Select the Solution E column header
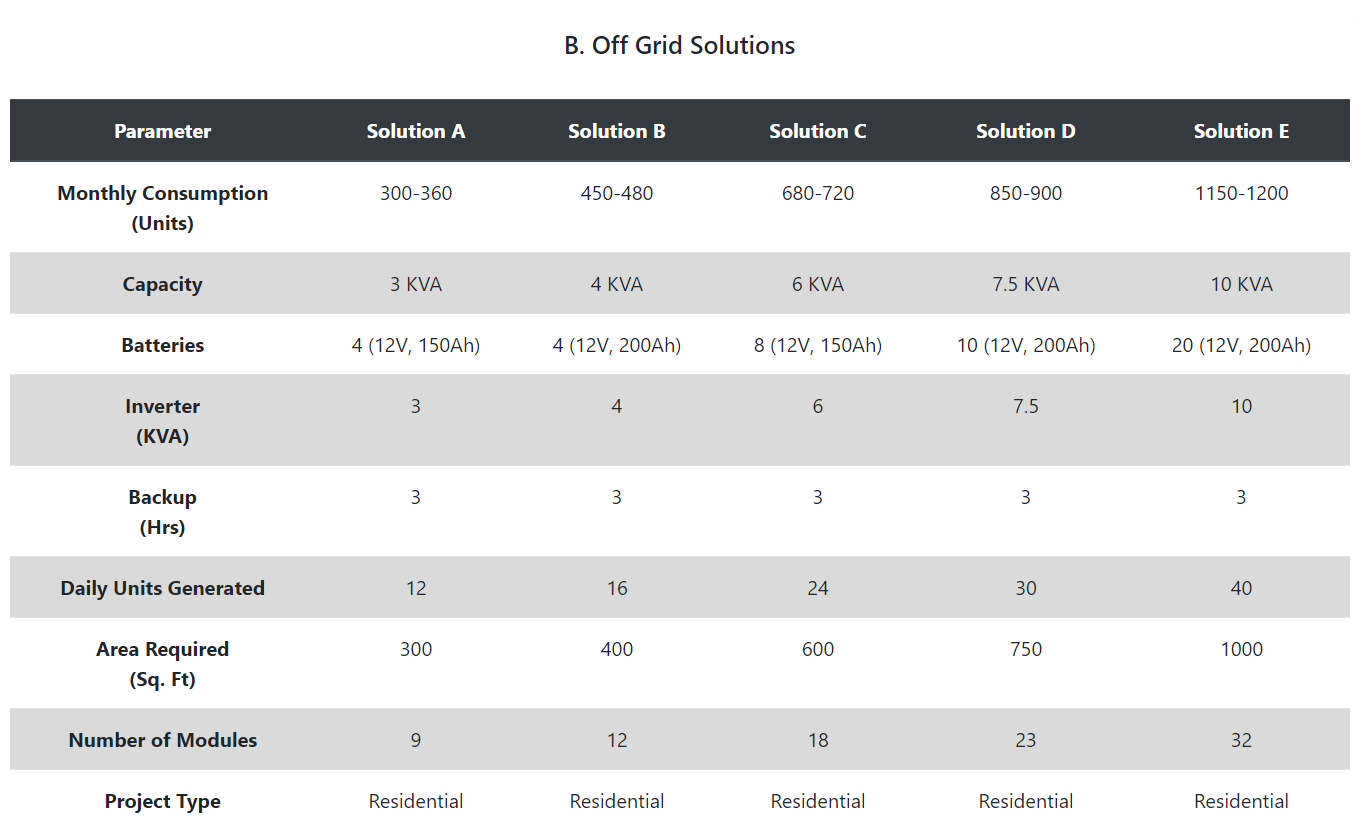The width and height of the screenshot is (1360, 838). (1241, 131)
